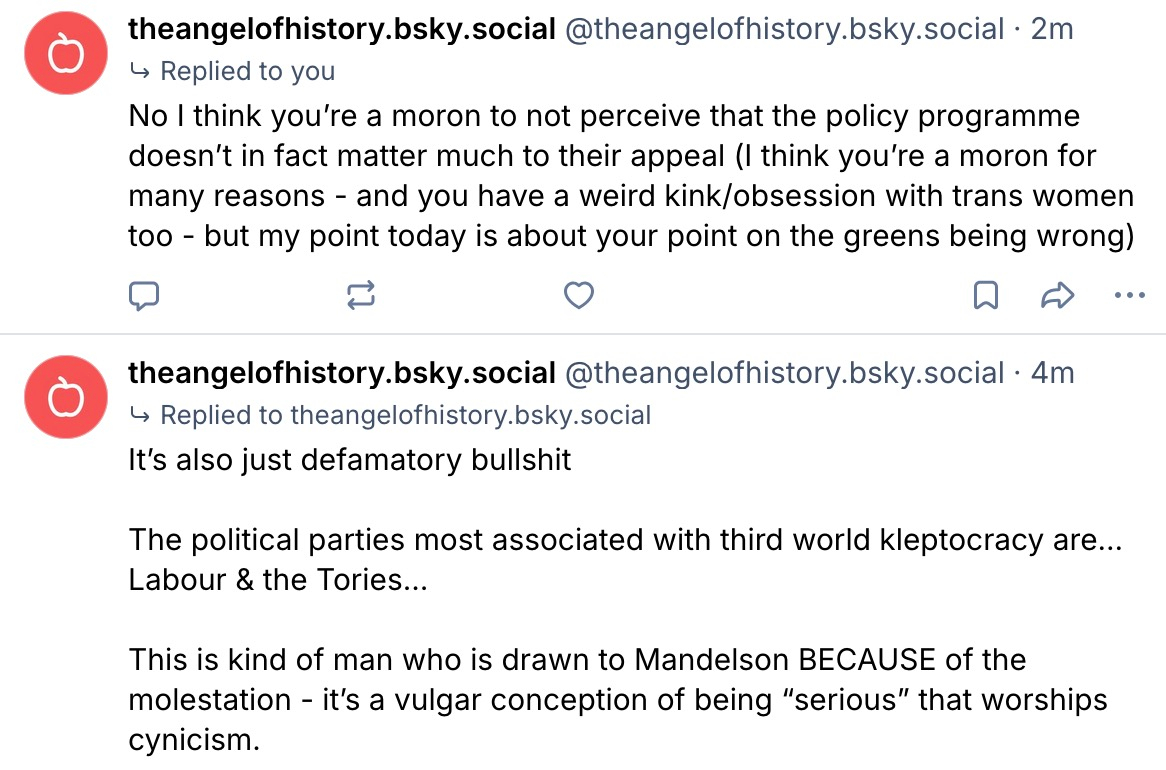1166x770 pixels.
Task: Click the "Replied to you" label
Action: click(247, 71)
